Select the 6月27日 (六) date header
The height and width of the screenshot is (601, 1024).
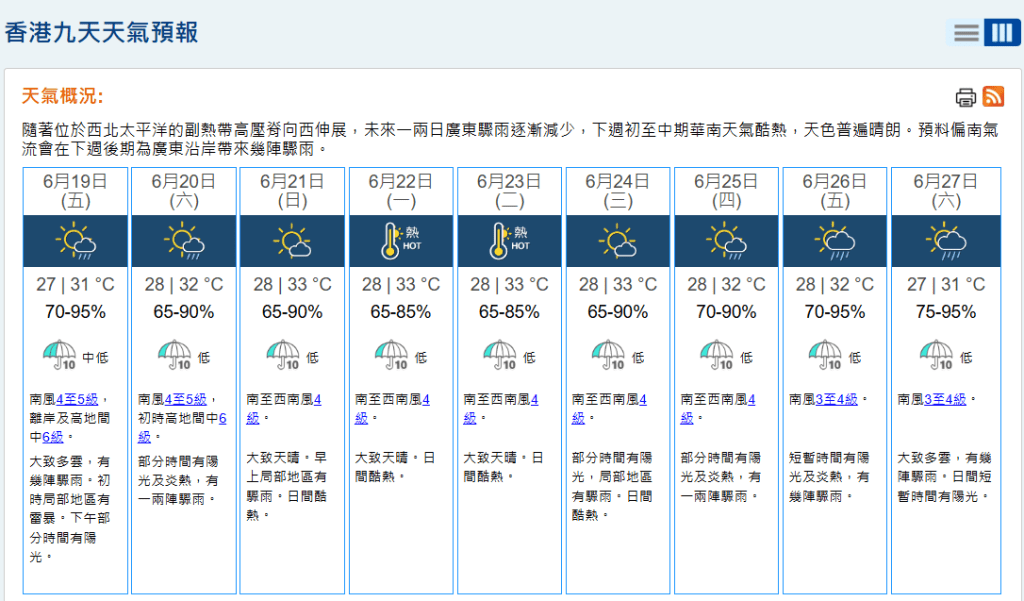pyautogui.click(x=946, y=191)
